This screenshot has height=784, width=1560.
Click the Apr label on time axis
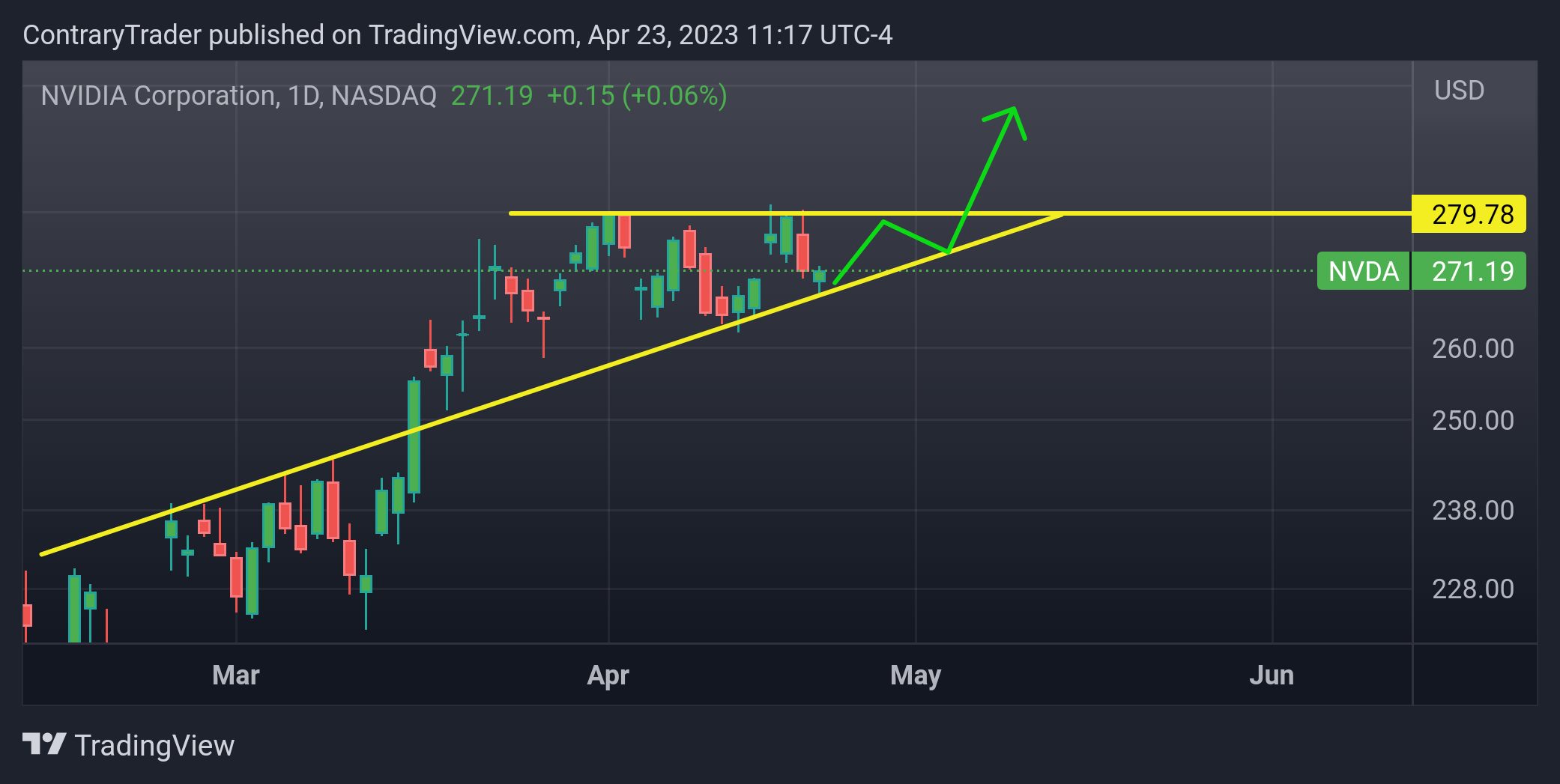(x=608, y=675)
